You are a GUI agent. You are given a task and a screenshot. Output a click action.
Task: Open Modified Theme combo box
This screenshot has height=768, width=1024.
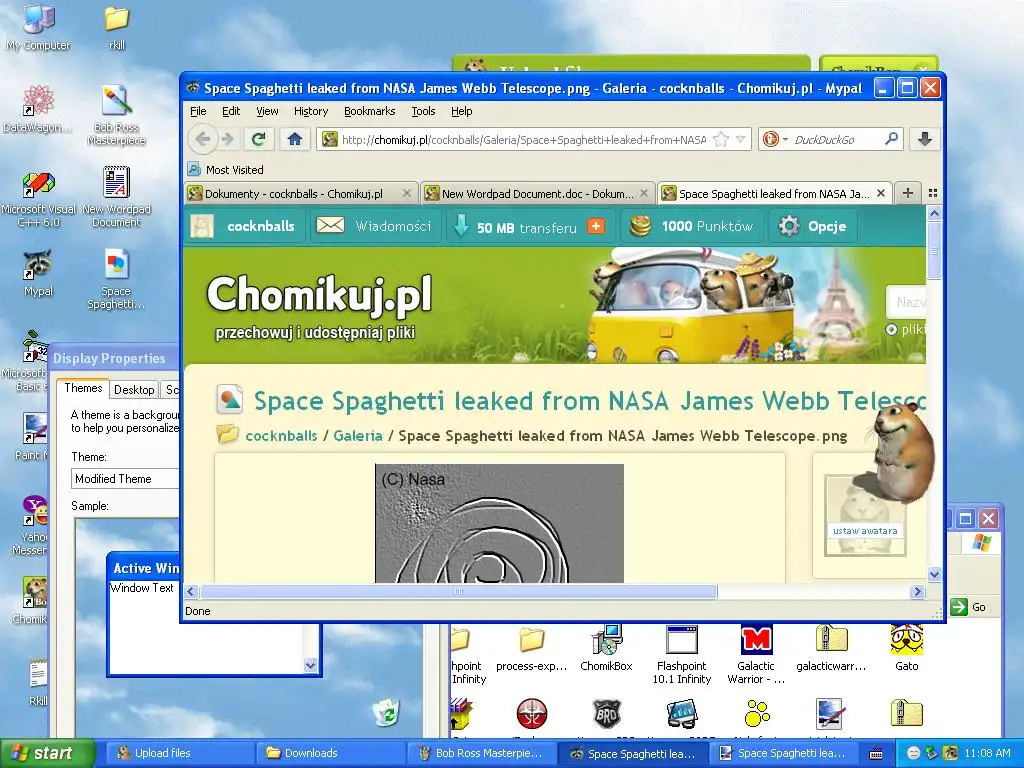125,479
